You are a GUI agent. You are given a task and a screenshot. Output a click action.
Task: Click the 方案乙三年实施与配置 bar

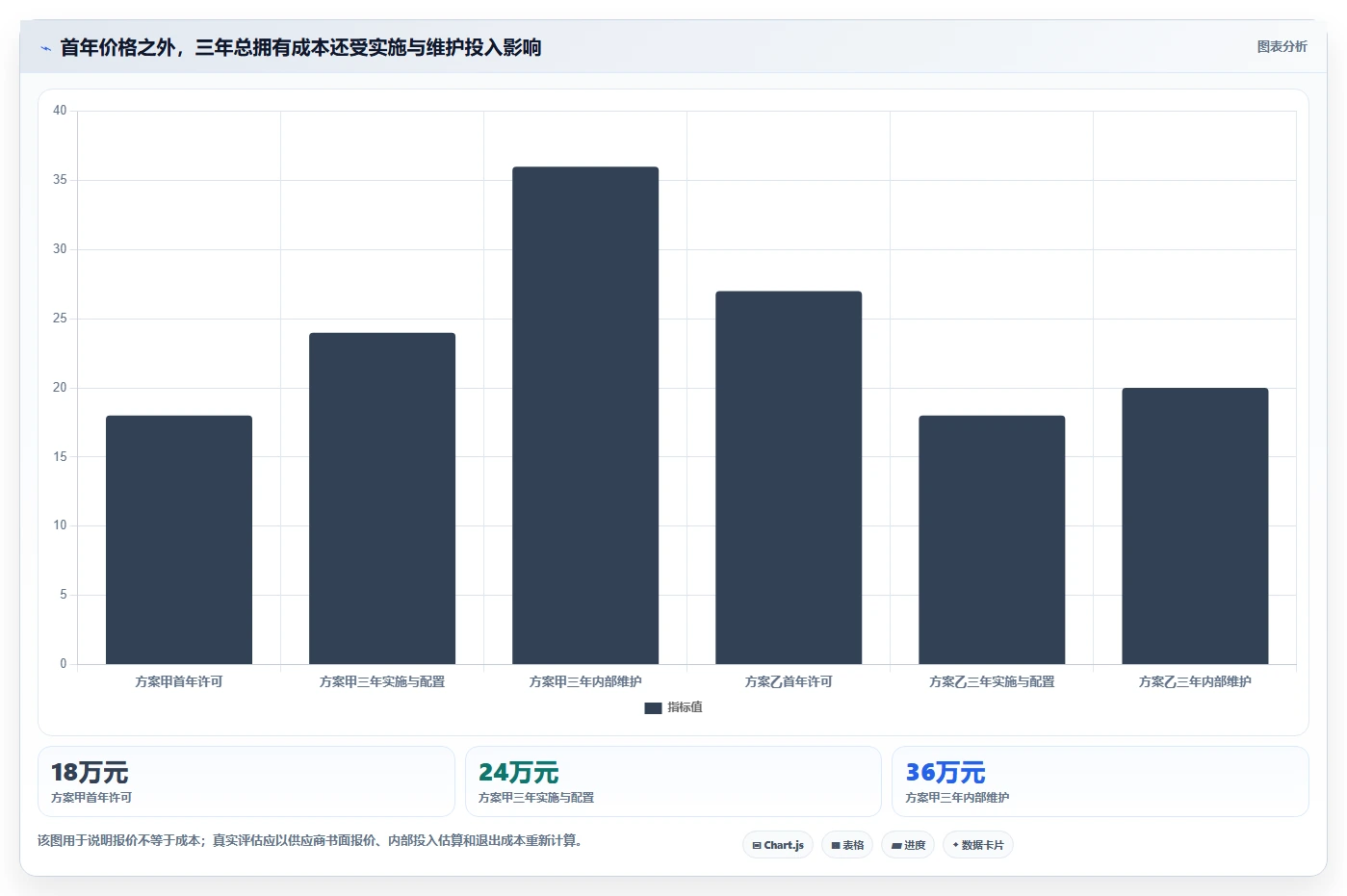click(992, 540)
